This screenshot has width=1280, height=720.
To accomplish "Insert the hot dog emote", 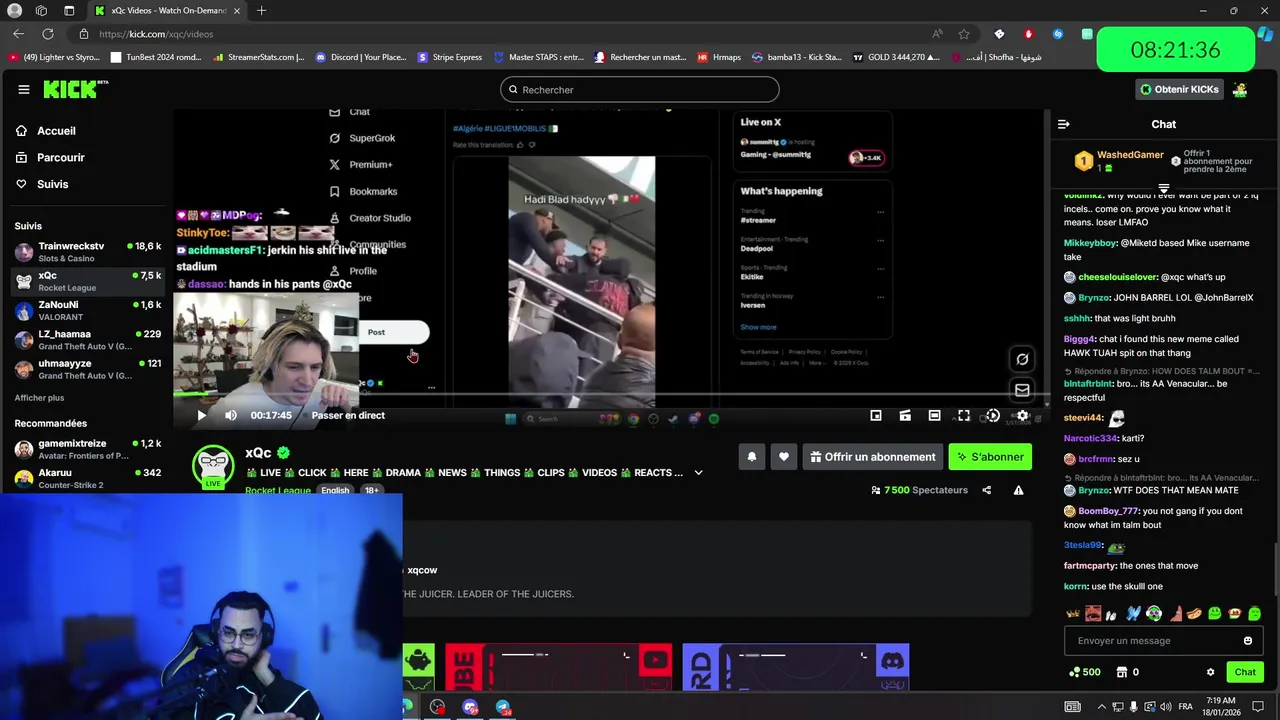I will (1194, 613).
